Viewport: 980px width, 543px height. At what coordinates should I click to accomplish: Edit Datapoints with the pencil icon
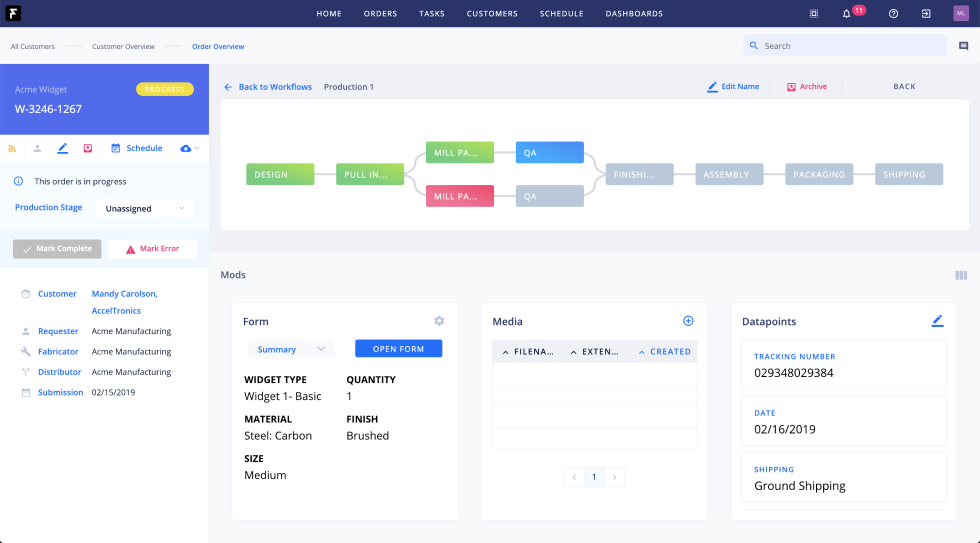937,321
